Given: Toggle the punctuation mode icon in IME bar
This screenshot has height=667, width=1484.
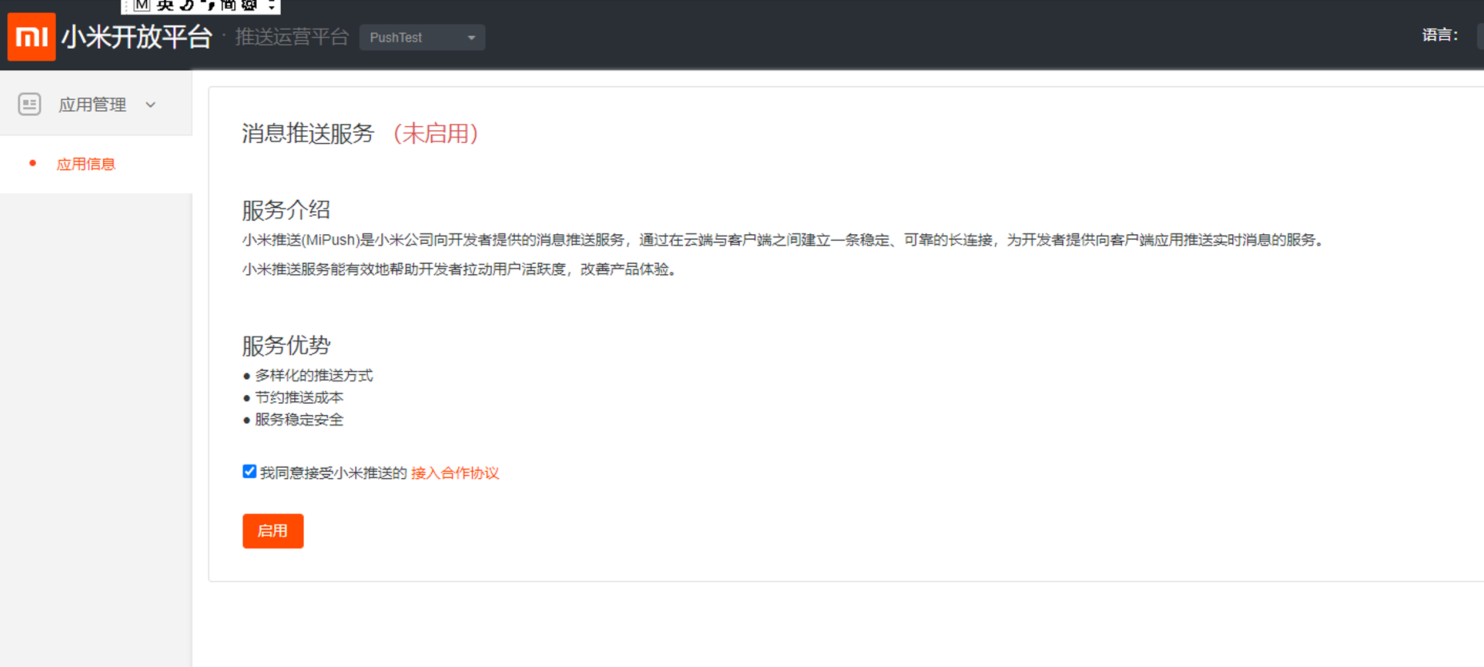Looking at the screenshot, I should [x=208, y=6].
